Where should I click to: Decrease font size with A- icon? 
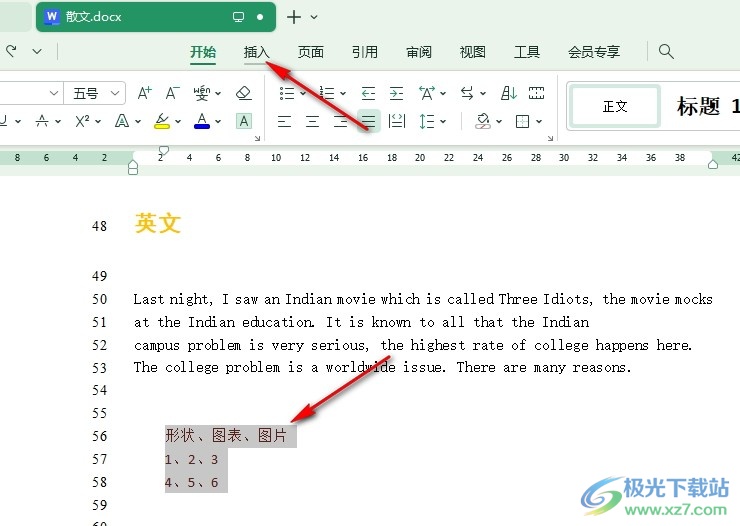pos(173,93)
